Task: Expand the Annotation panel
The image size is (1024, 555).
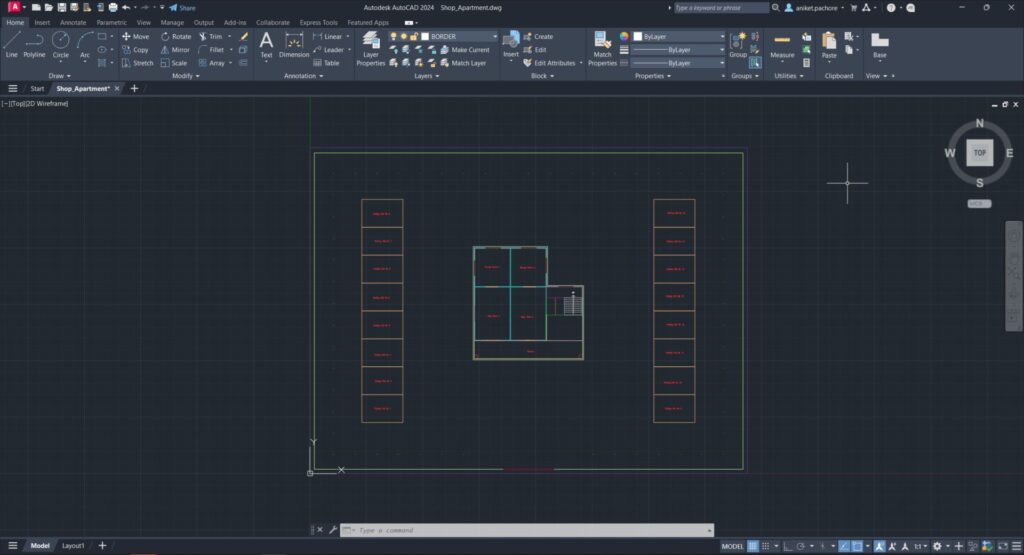Action: [303, 76]
